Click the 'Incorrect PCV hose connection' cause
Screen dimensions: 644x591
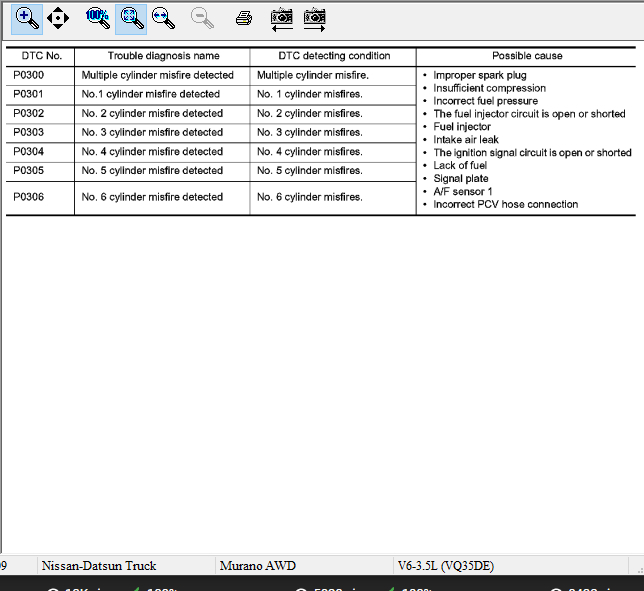(505, 204)
